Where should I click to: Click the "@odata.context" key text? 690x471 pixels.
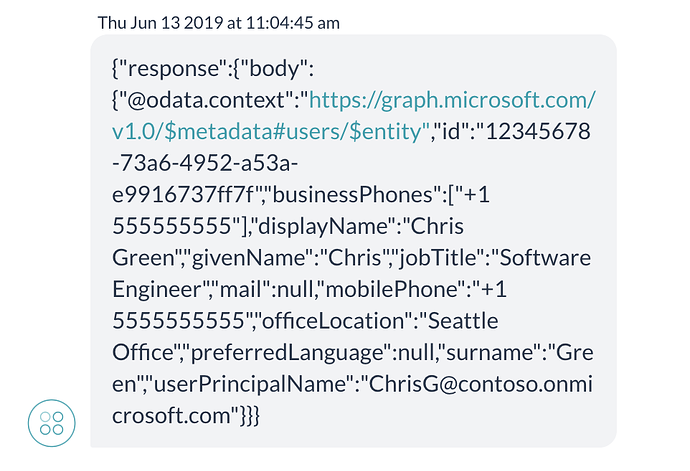(x=208, y=101)
